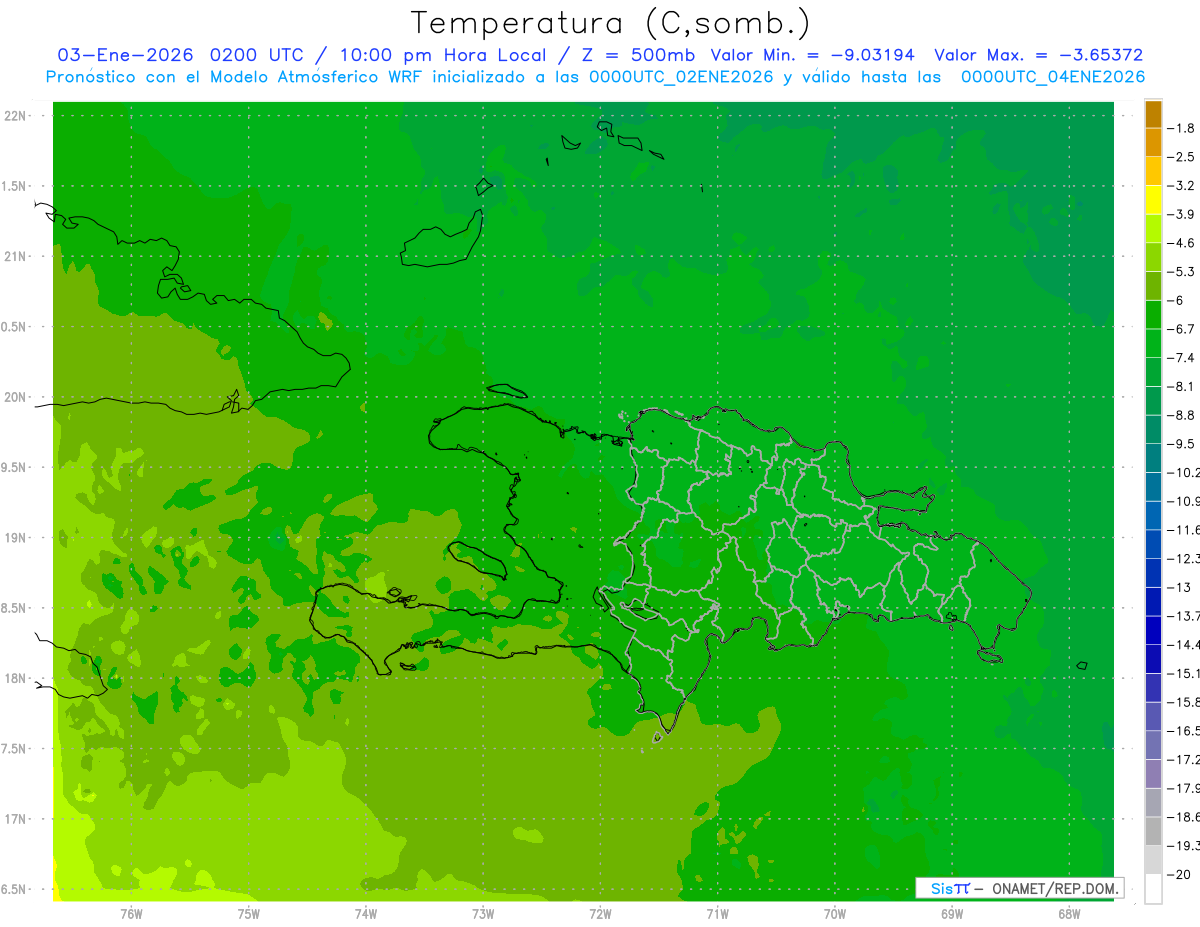Click the "-7.4" legend value

coord(1183,358)
